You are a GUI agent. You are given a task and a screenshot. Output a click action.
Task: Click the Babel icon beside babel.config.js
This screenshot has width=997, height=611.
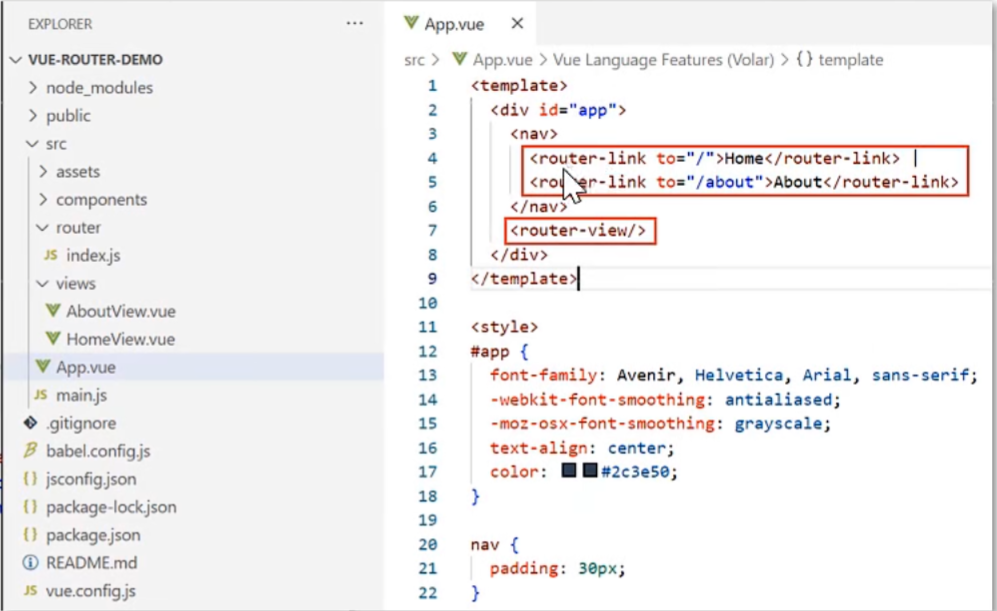(x=30, y=450)
